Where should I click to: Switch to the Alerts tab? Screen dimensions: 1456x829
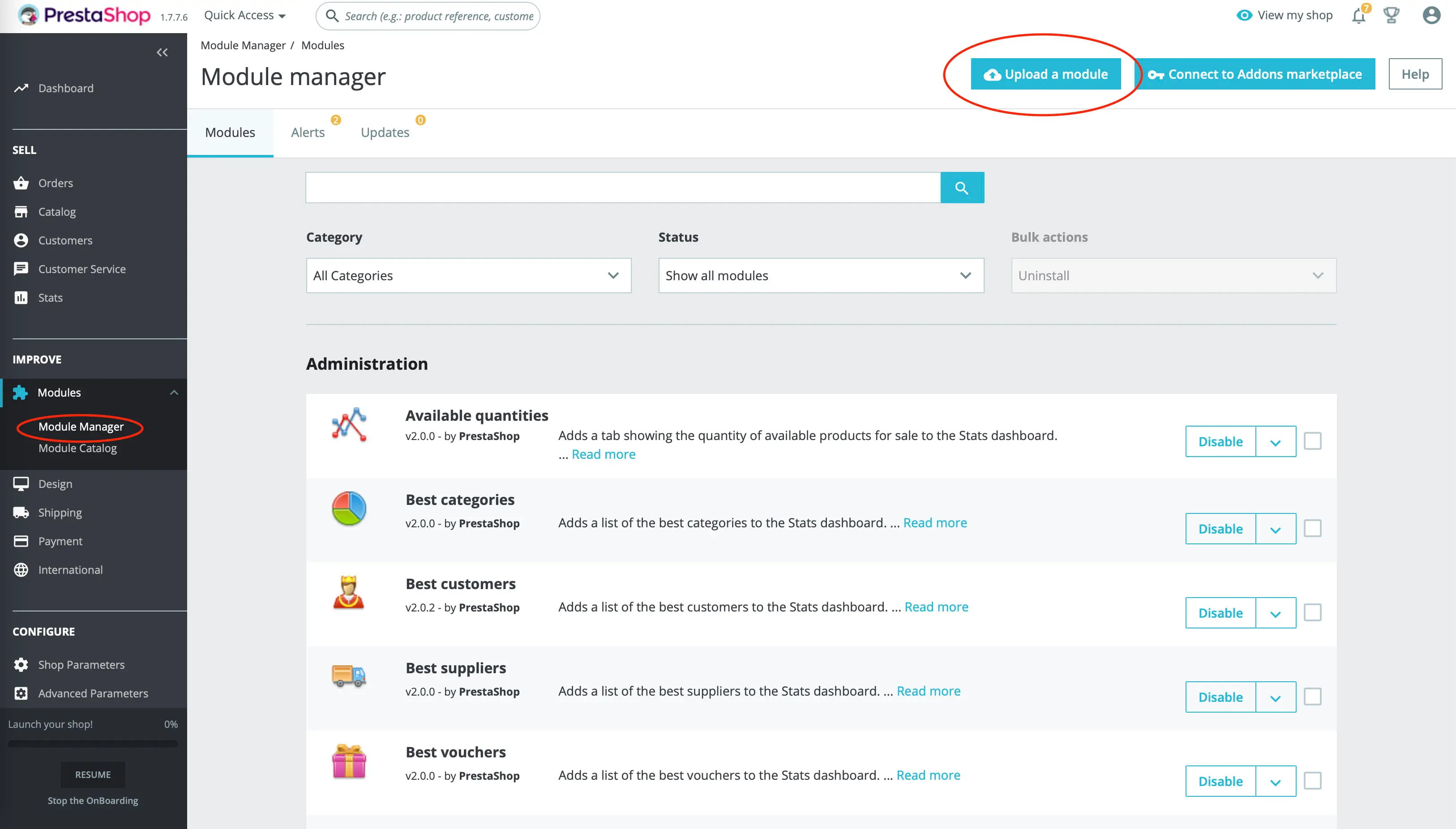[x=308, y=132]
